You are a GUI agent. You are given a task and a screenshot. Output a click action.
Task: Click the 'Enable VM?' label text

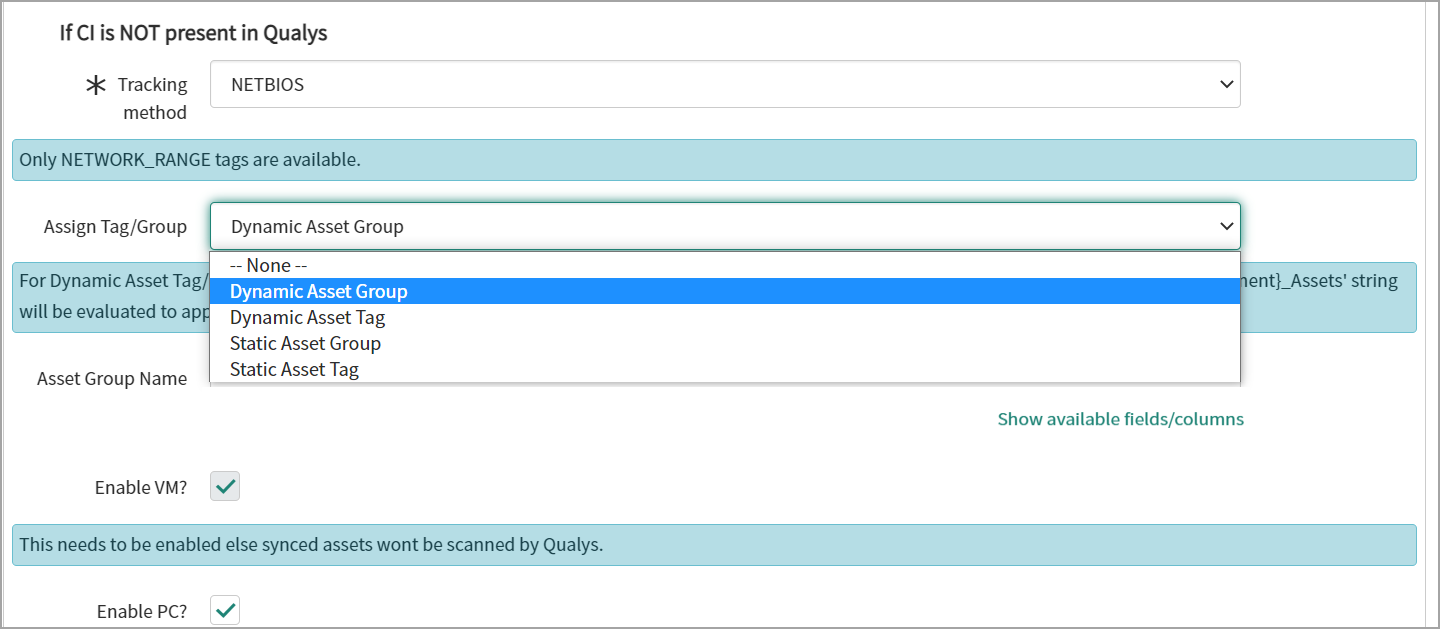[x=140, y=488]
